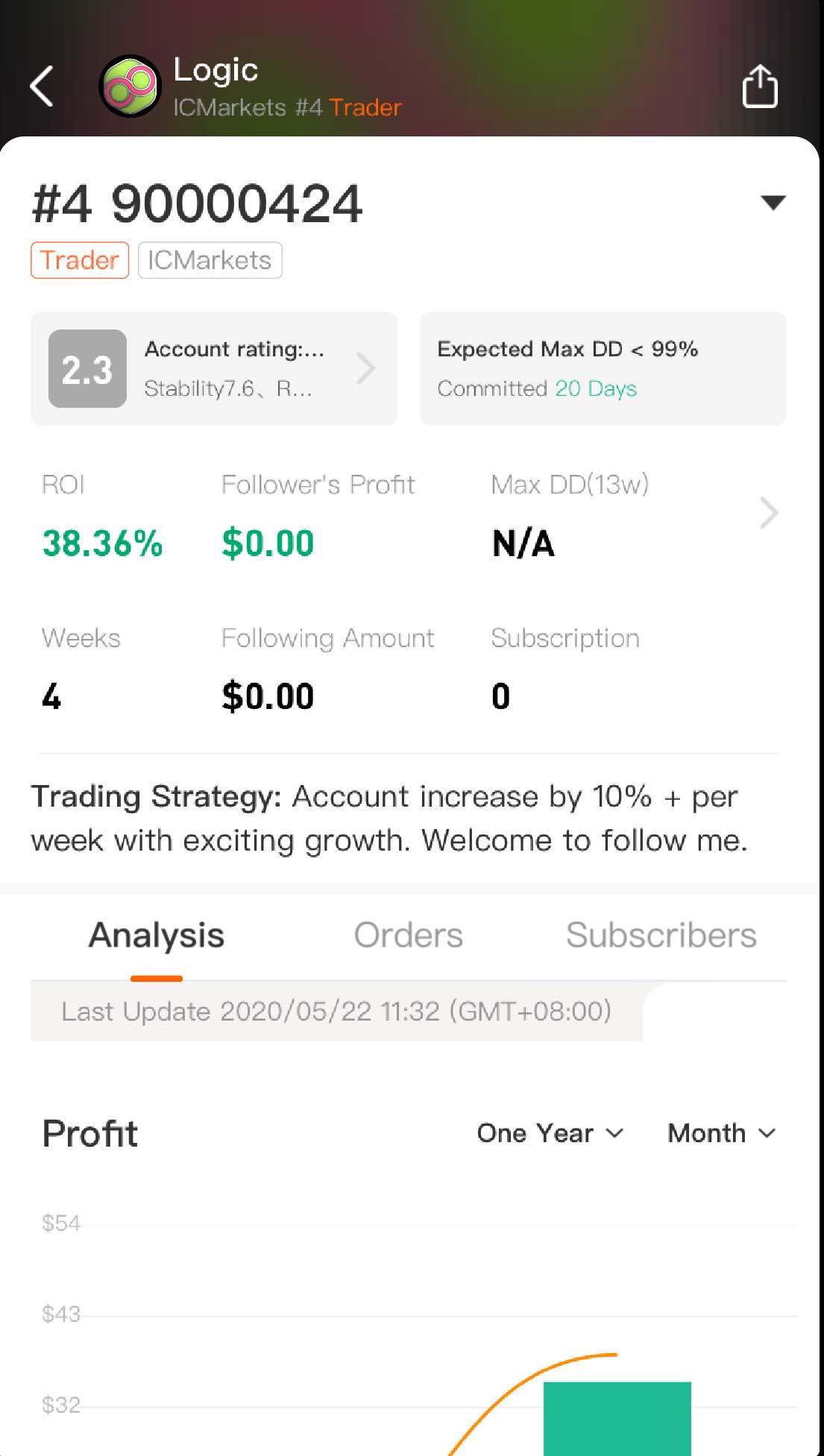
Task: Open account rating details chevron
Action: pyautogui.click(x=365, y=368)
